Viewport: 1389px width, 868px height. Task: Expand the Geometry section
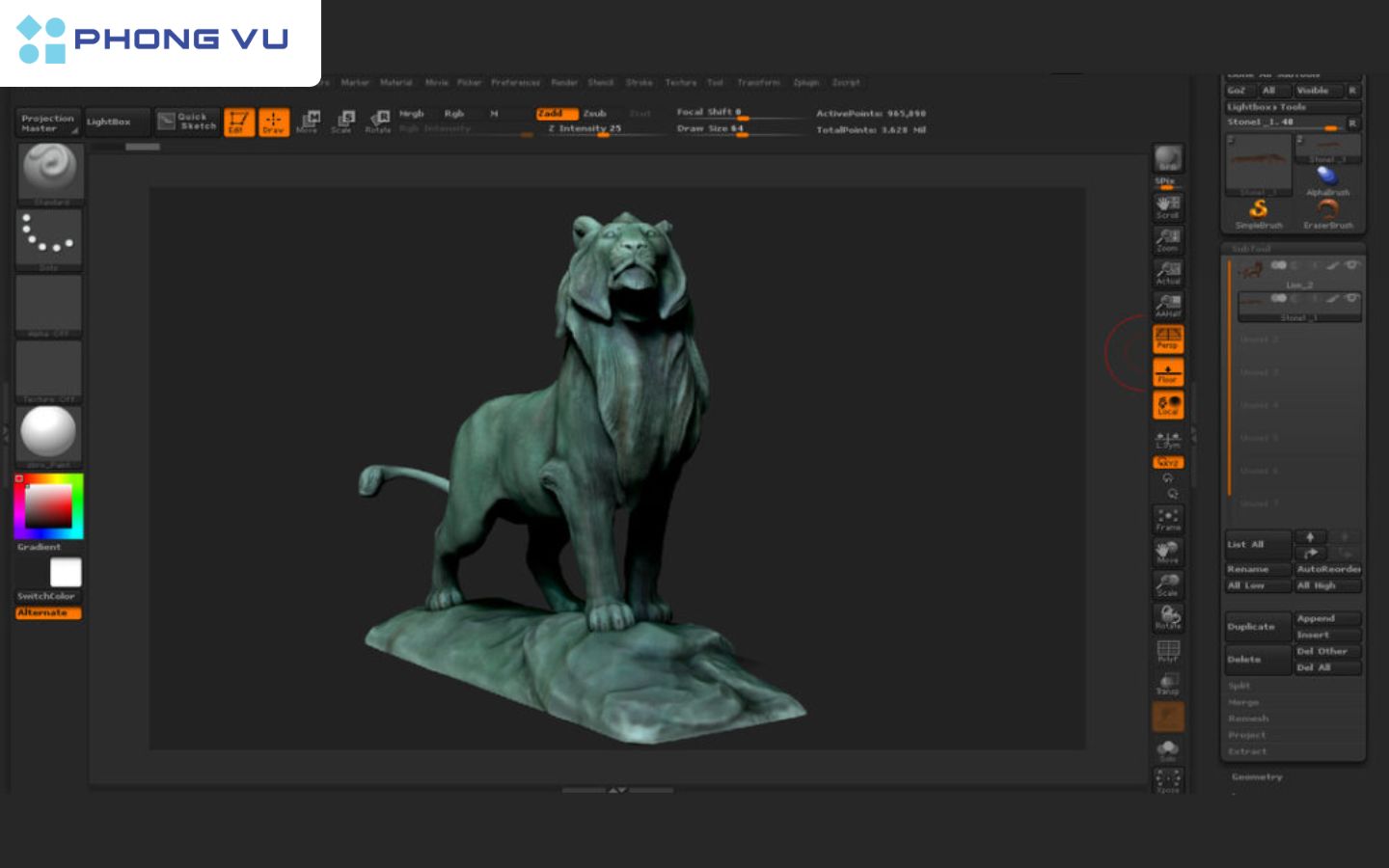pos(1256,777)
